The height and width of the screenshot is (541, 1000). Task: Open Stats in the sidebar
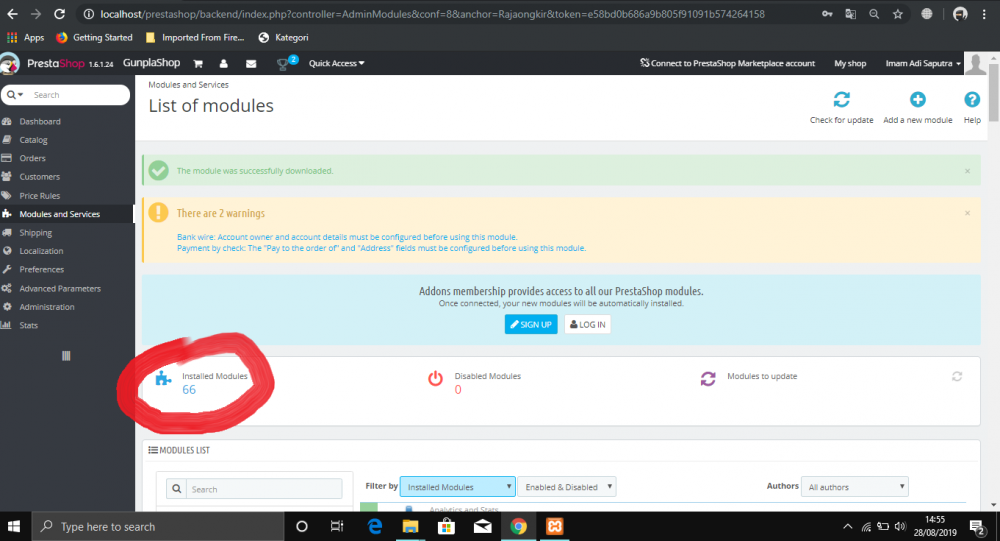coord(28,325)
